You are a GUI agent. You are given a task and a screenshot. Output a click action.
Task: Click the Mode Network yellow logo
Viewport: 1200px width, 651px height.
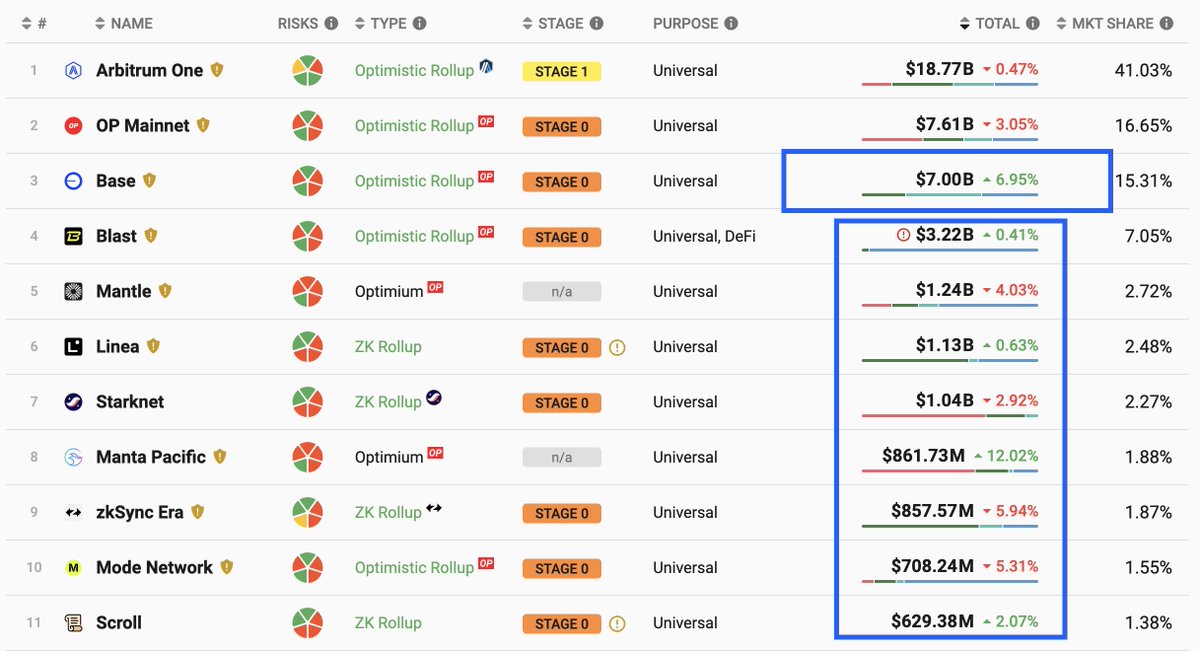point(73,567)
